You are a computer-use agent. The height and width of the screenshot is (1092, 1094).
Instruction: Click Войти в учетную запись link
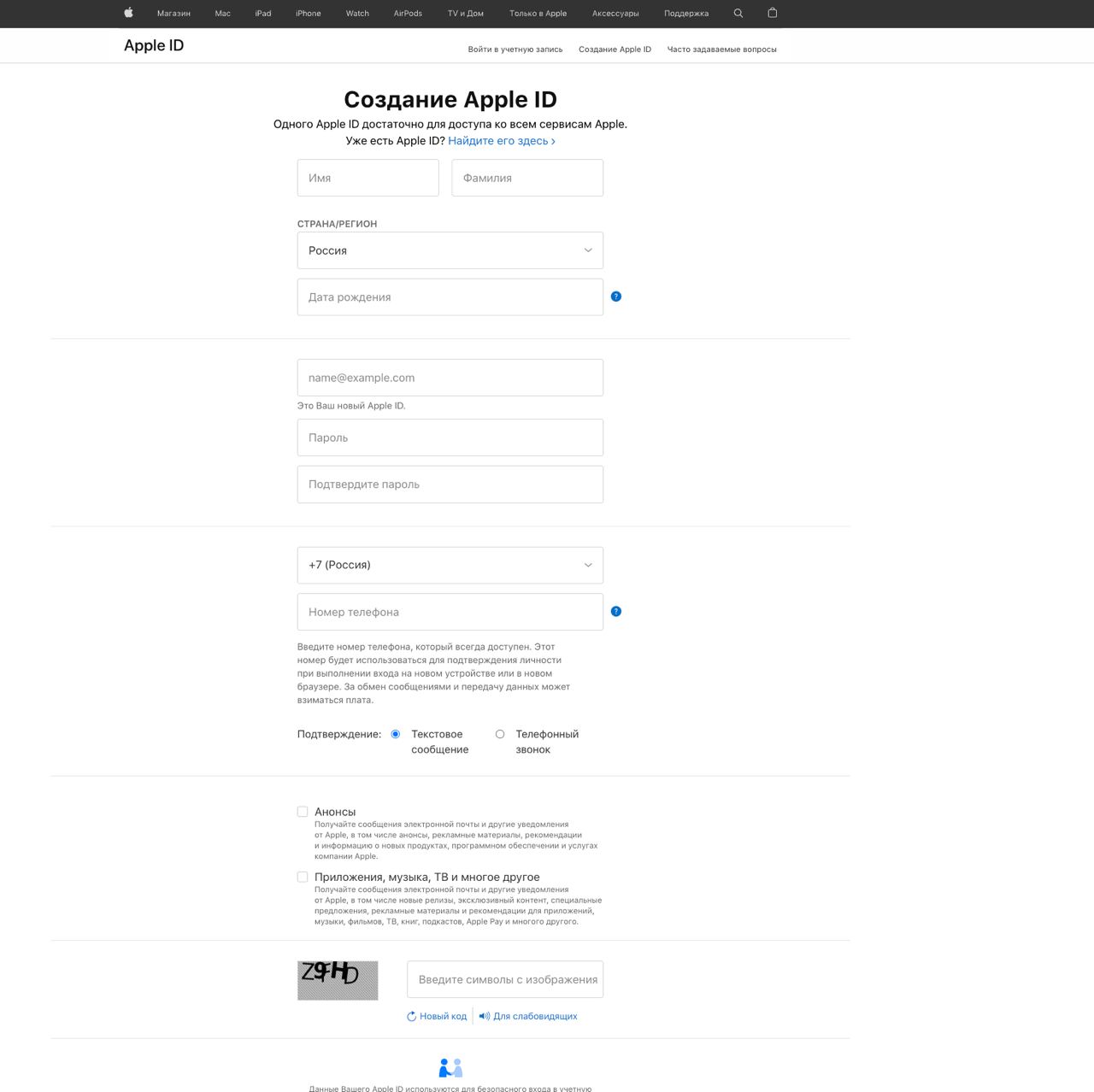(x=515, y=50)
